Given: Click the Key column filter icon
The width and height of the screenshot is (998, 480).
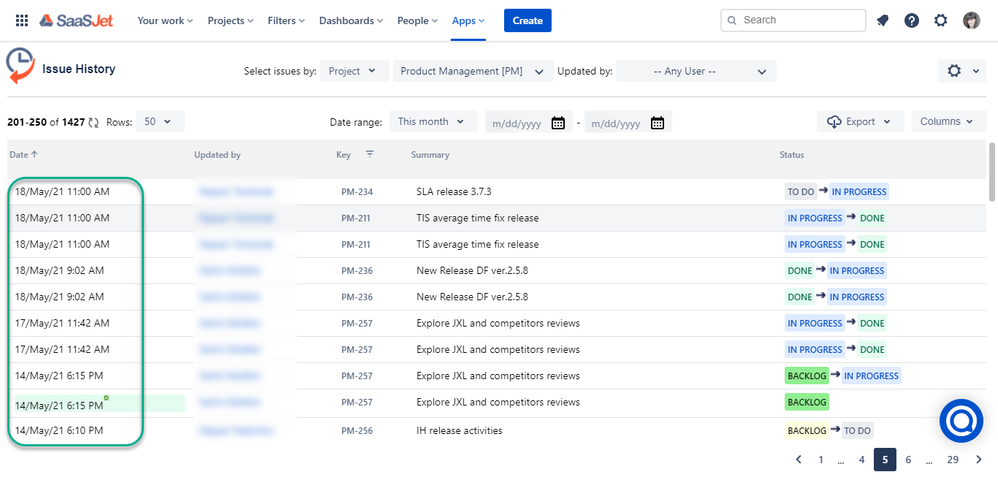Looking at the screenshot, I should [x=370, y=153].
